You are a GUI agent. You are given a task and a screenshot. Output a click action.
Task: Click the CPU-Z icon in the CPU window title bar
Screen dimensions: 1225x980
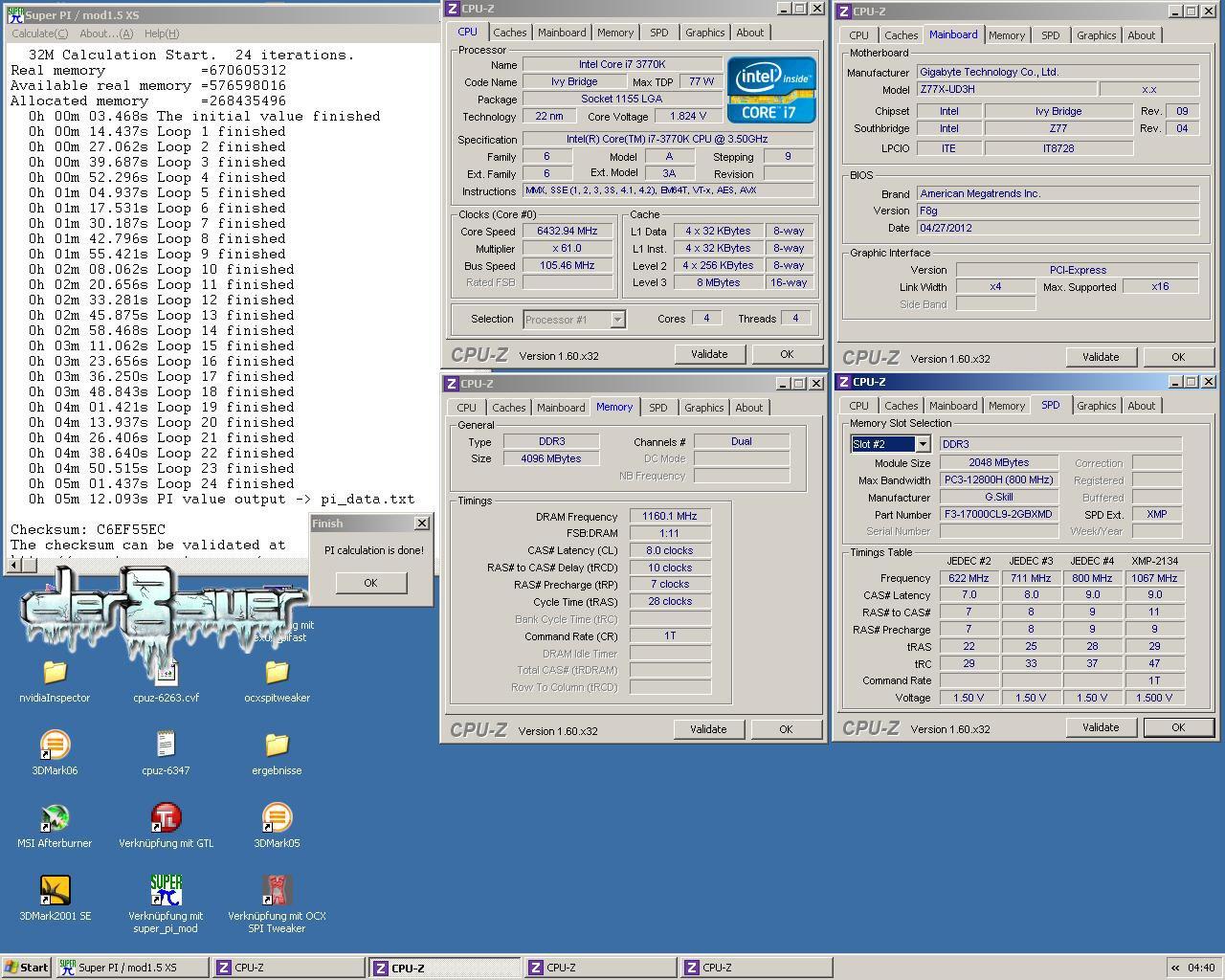(x=453, y=9)
